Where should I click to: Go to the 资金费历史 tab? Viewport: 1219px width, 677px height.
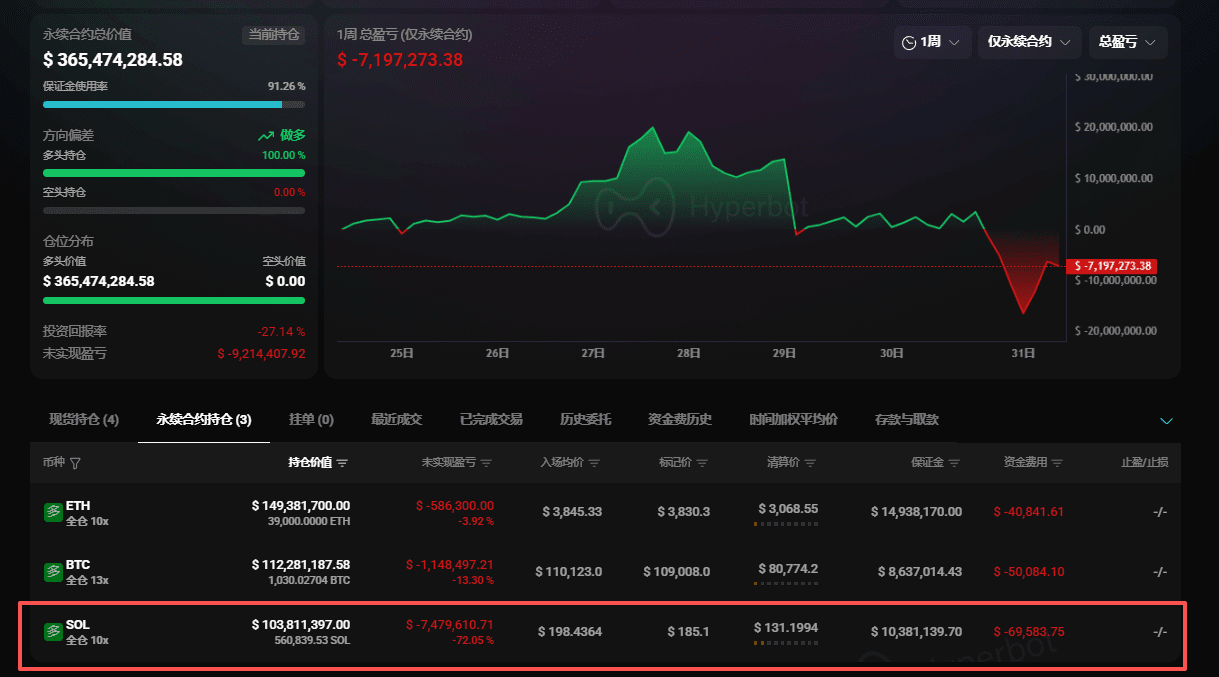point(680,419)
